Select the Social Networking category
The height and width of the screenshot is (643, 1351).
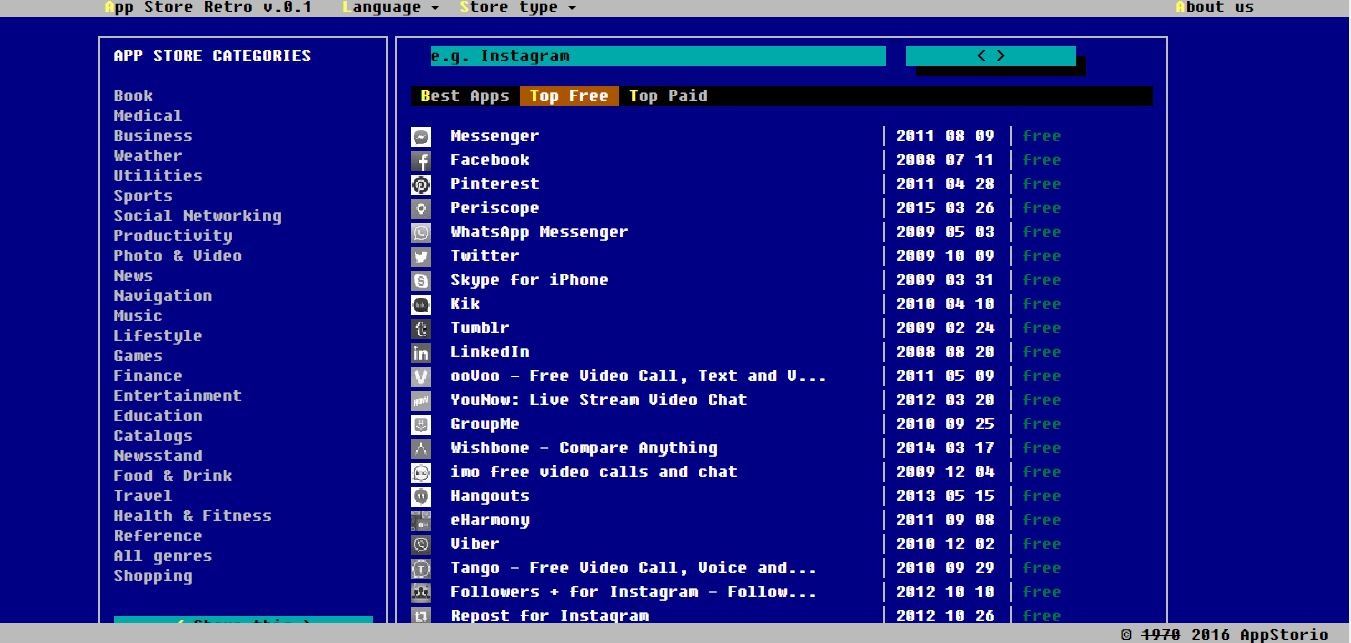(x=198, y=216)
